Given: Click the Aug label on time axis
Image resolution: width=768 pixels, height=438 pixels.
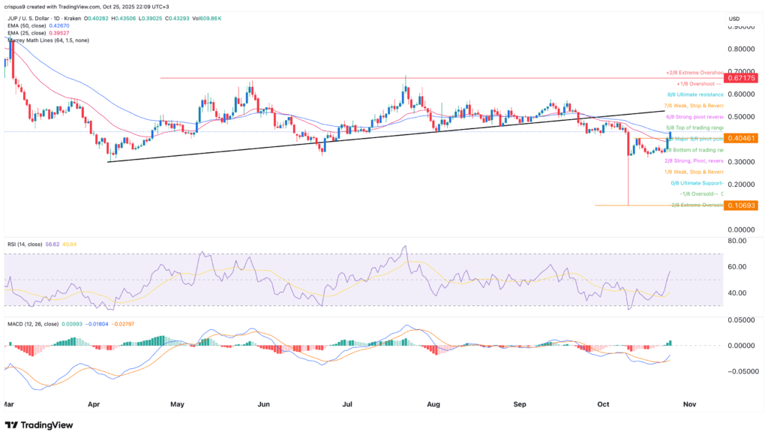Looking at the screenshot, I should pyautogui.click(x=433, y=404).
